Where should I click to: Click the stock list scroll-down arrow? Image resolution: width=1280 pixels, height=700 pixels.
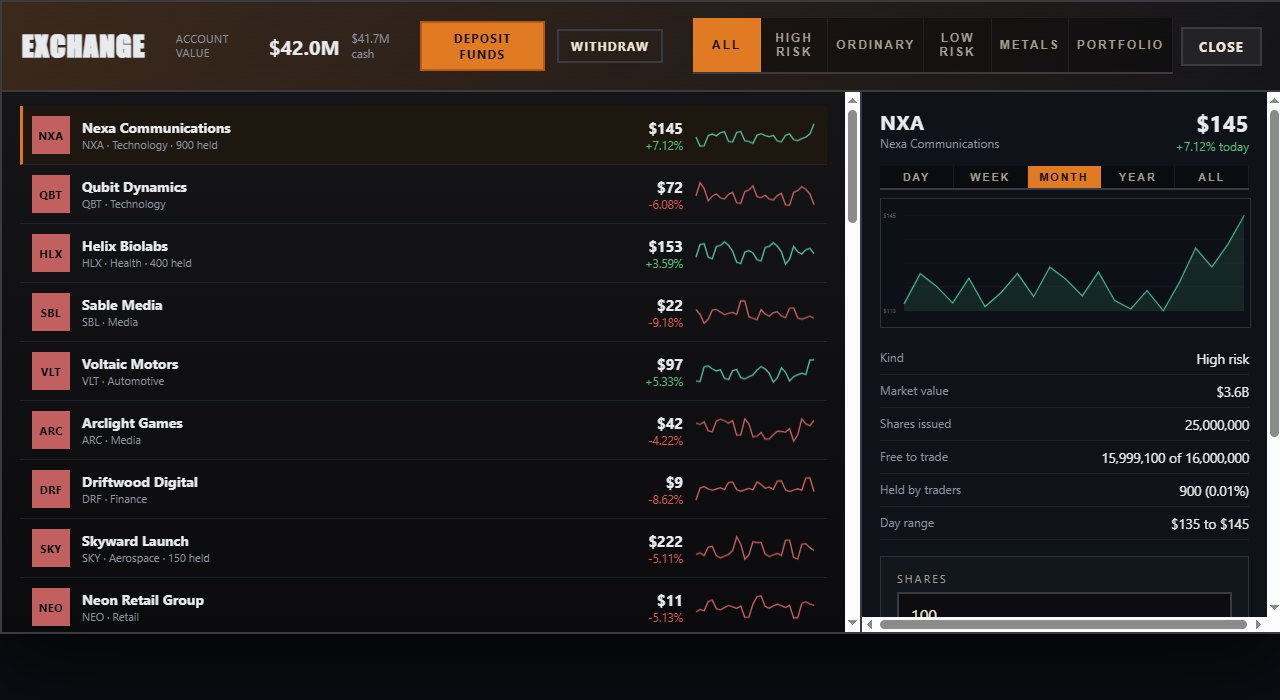coord(852,624)
